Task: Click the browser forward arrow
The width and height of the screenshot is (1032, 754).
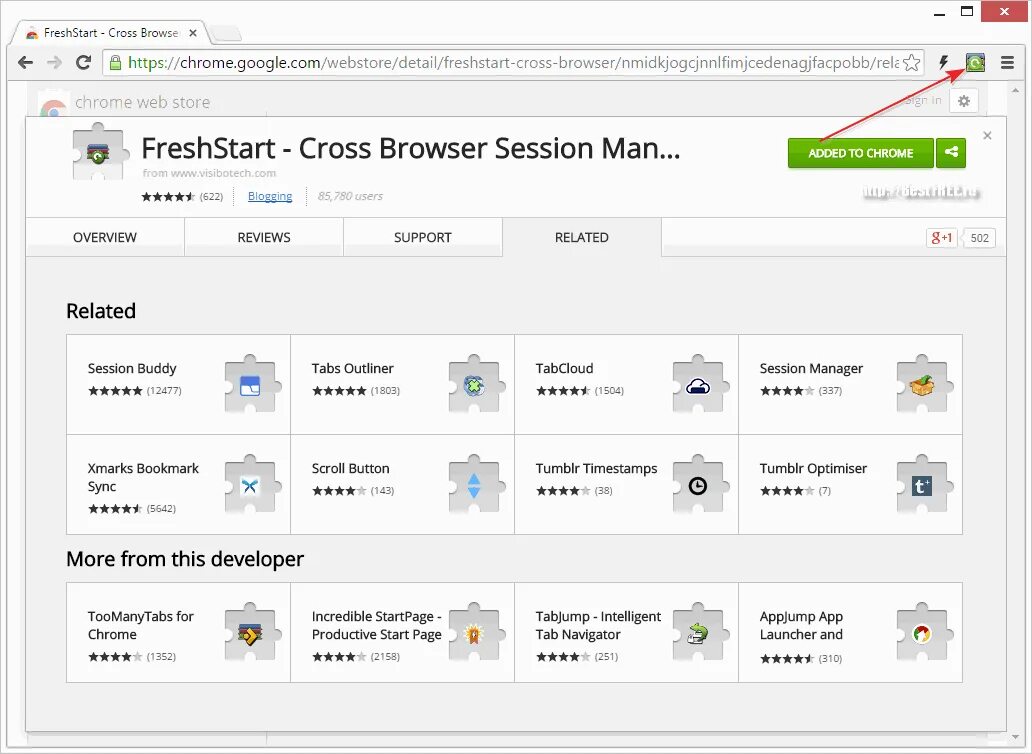Action: pos(55,63)
